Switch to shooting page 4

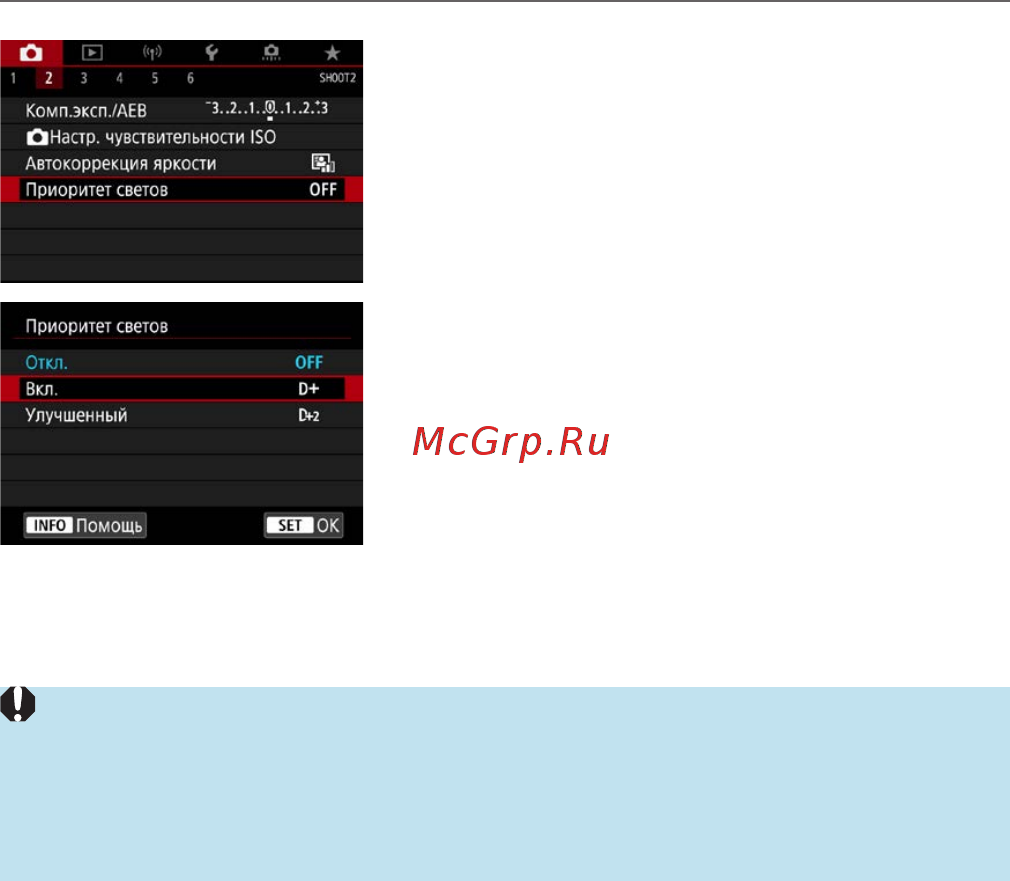[x=119, y=79]
